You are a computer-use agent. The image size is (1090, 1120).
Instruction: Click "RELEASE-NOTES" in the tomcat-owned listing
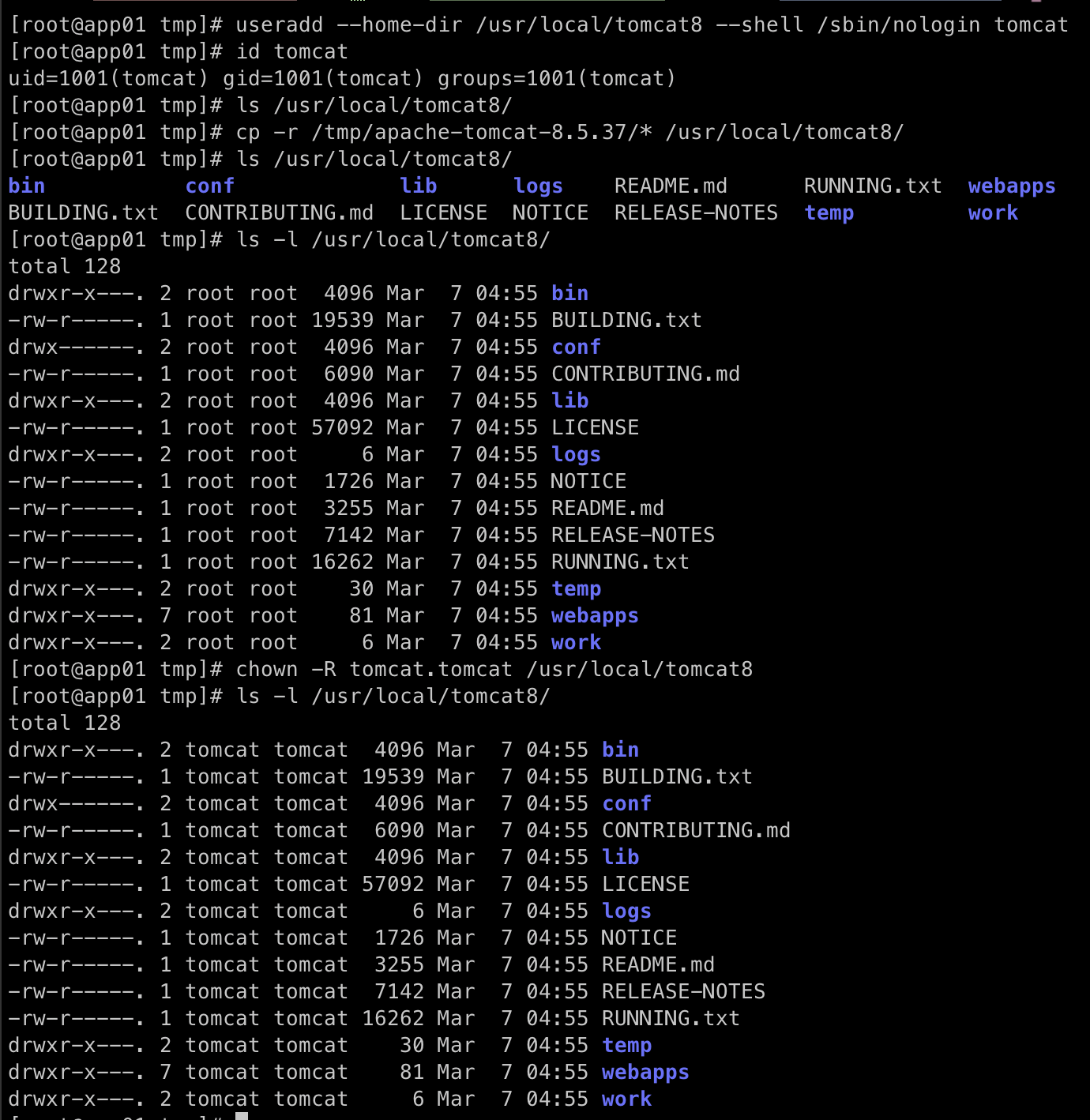tap(684, 992)
